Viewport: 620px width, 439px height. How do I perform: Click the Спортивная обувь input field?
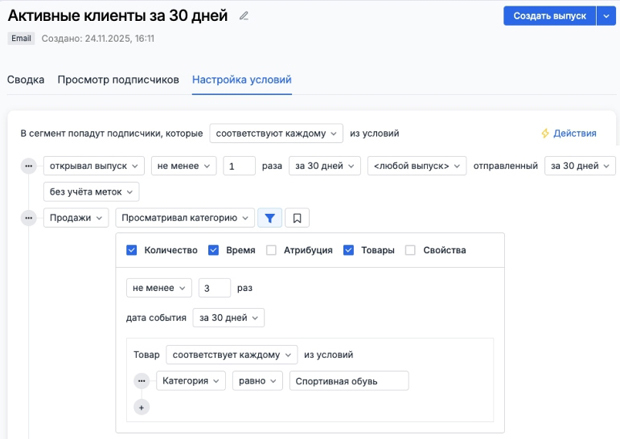[348, 381]
